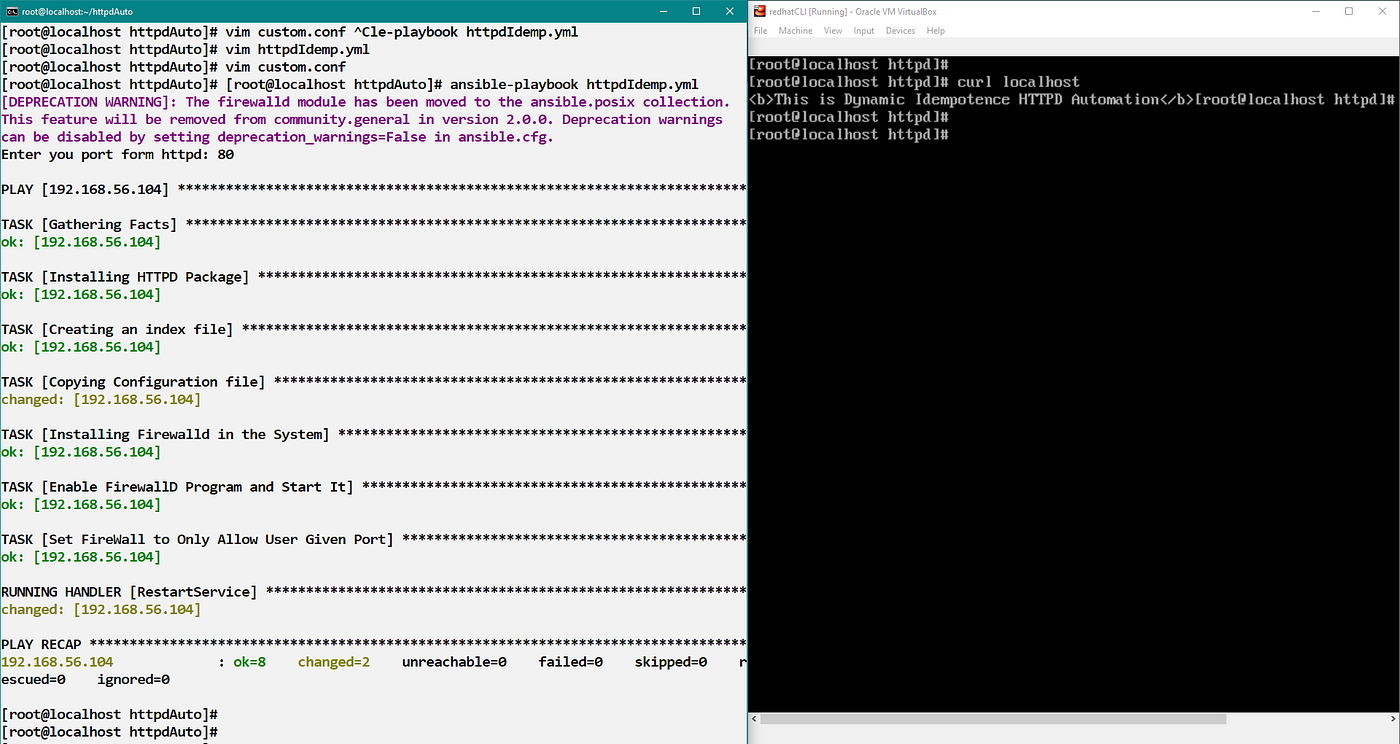This screenshot has width=1400, height=744.
Task: Click the 'TASK [Copying Configuration file]' line
Action: [x=373, y=382]
